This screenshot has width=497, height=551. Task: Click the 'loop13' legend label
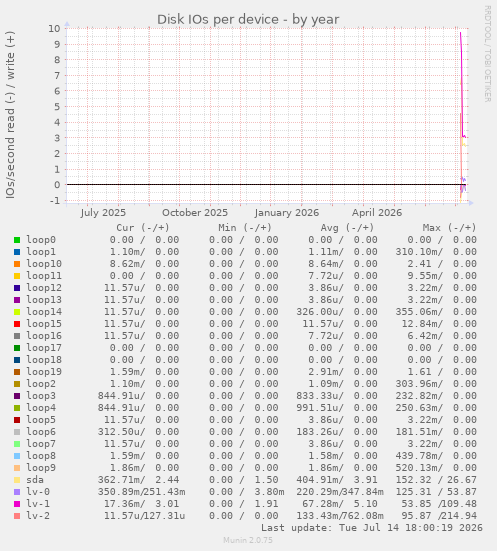pos(44,300)
